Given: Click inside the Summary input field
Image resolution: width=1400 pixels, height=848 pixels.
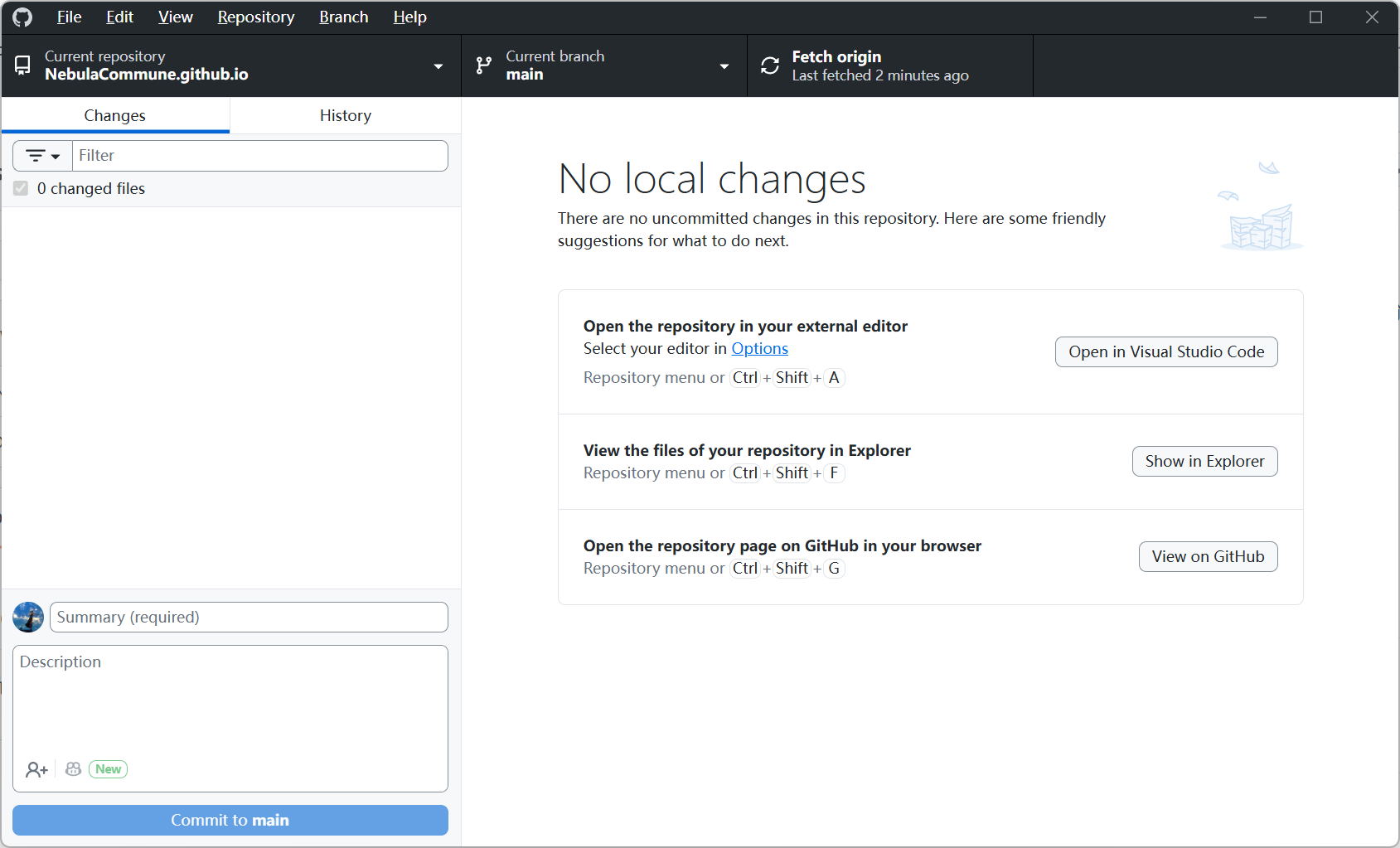Looking at the screenshot, I should click(248, 617).
